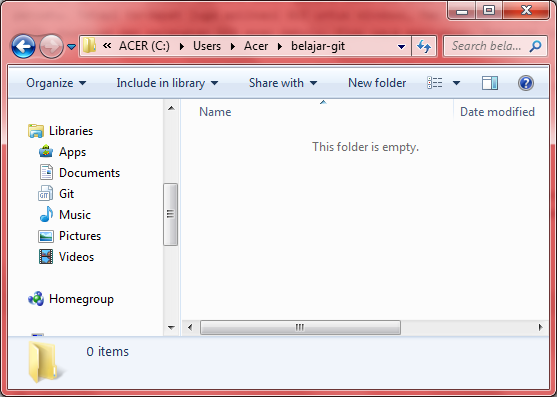Viewport: 557px width, 397px height.
Task: Open the Documents library
Action: pyautogui.click(x=90, y=173)
